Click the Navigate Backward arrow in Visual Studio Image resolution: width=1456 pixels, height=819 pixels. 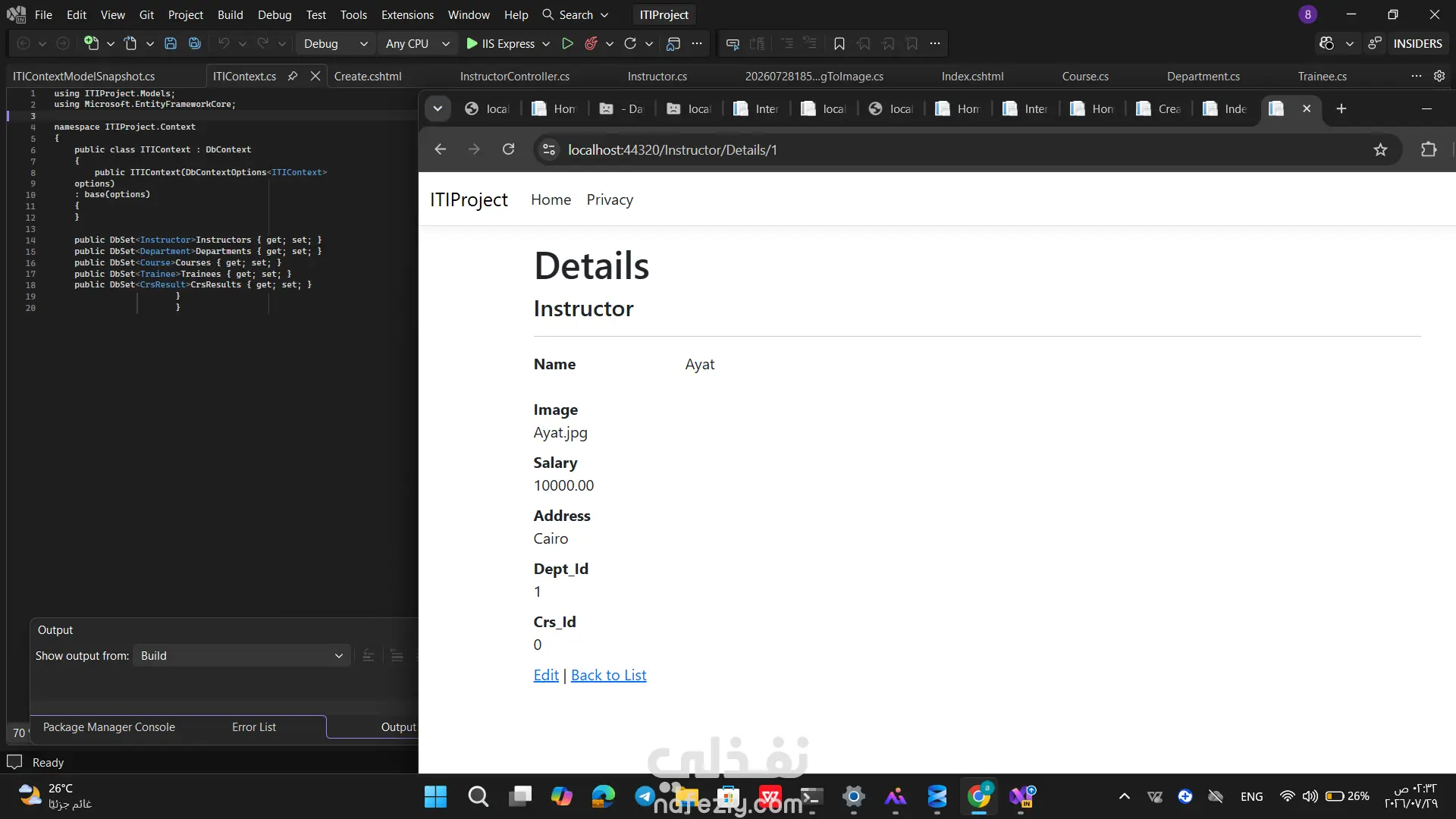24,44
